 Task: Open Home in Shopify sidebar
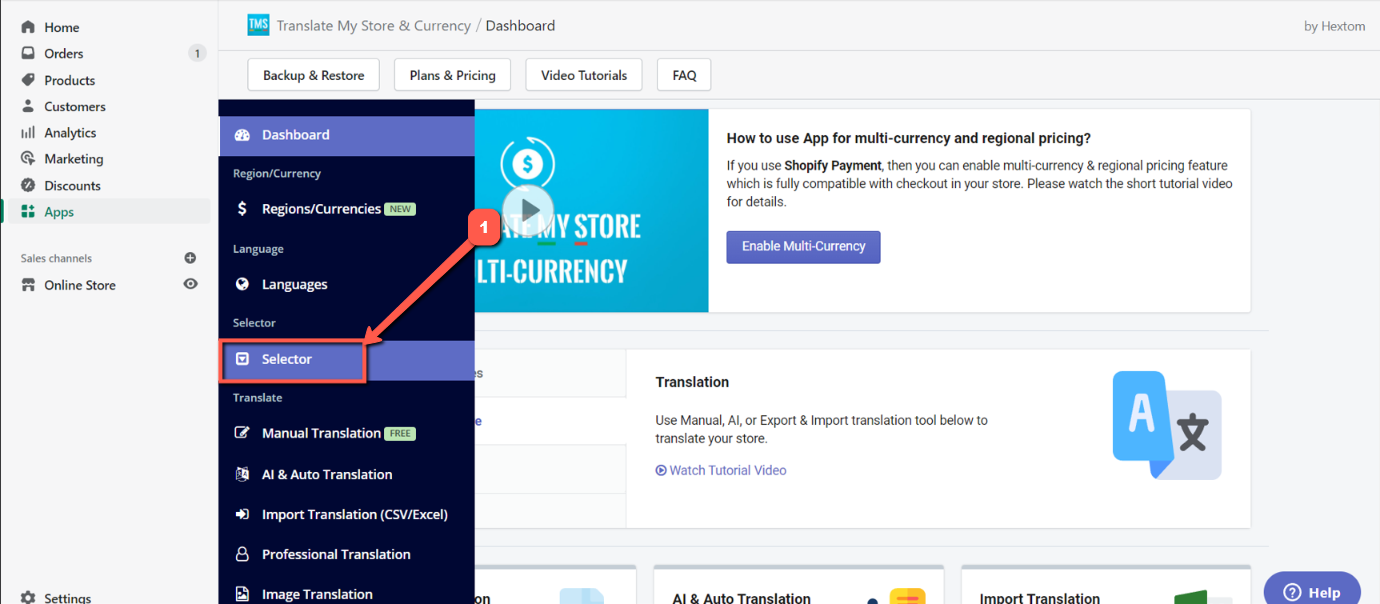click(x=61, y=27)
